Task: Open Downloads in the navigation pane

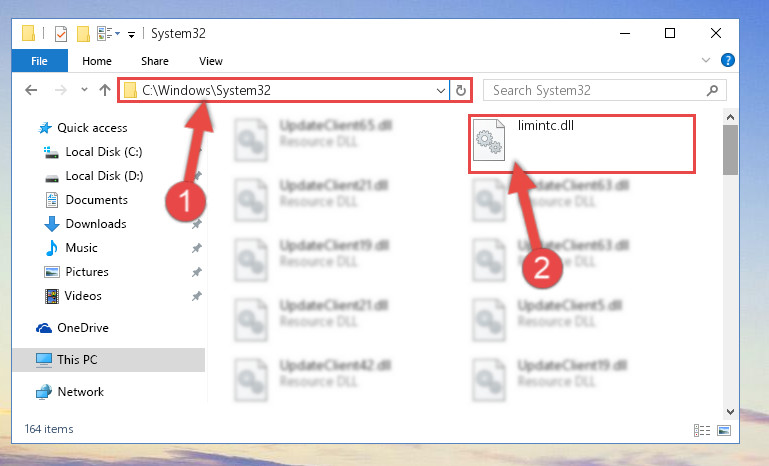Action: 96,224
